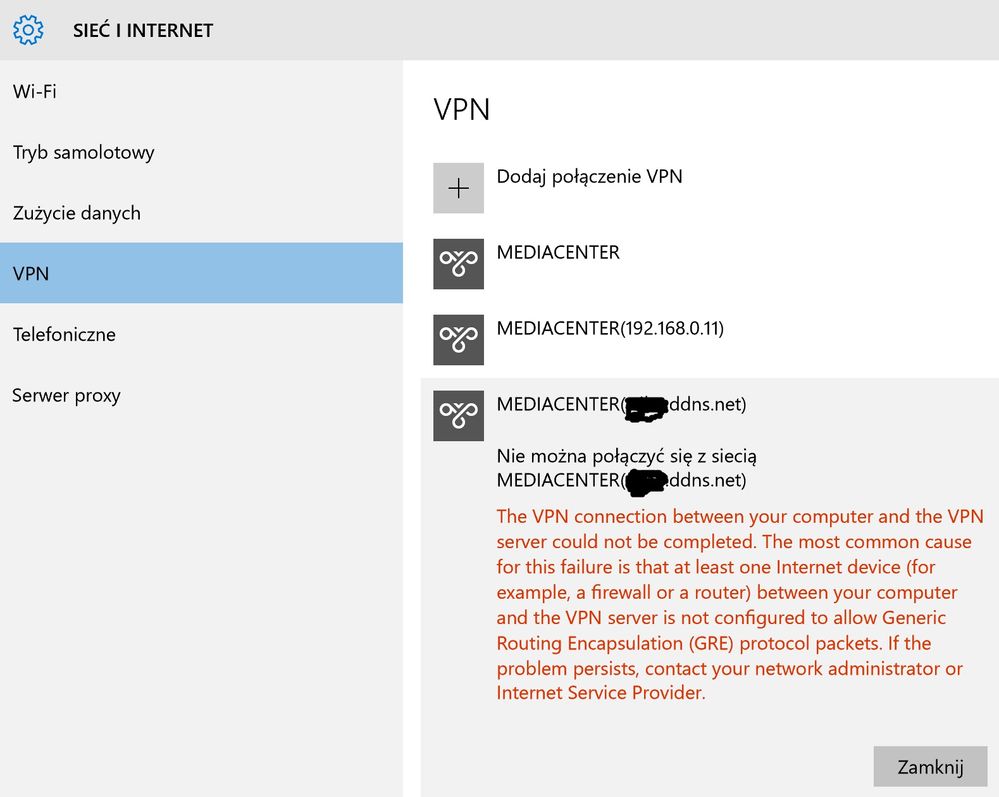This screenshot has height=797, width=999.
Task: Click the MEDIACENTER(192.168.0.11) VPN icon
Action: tap(458, 339)
